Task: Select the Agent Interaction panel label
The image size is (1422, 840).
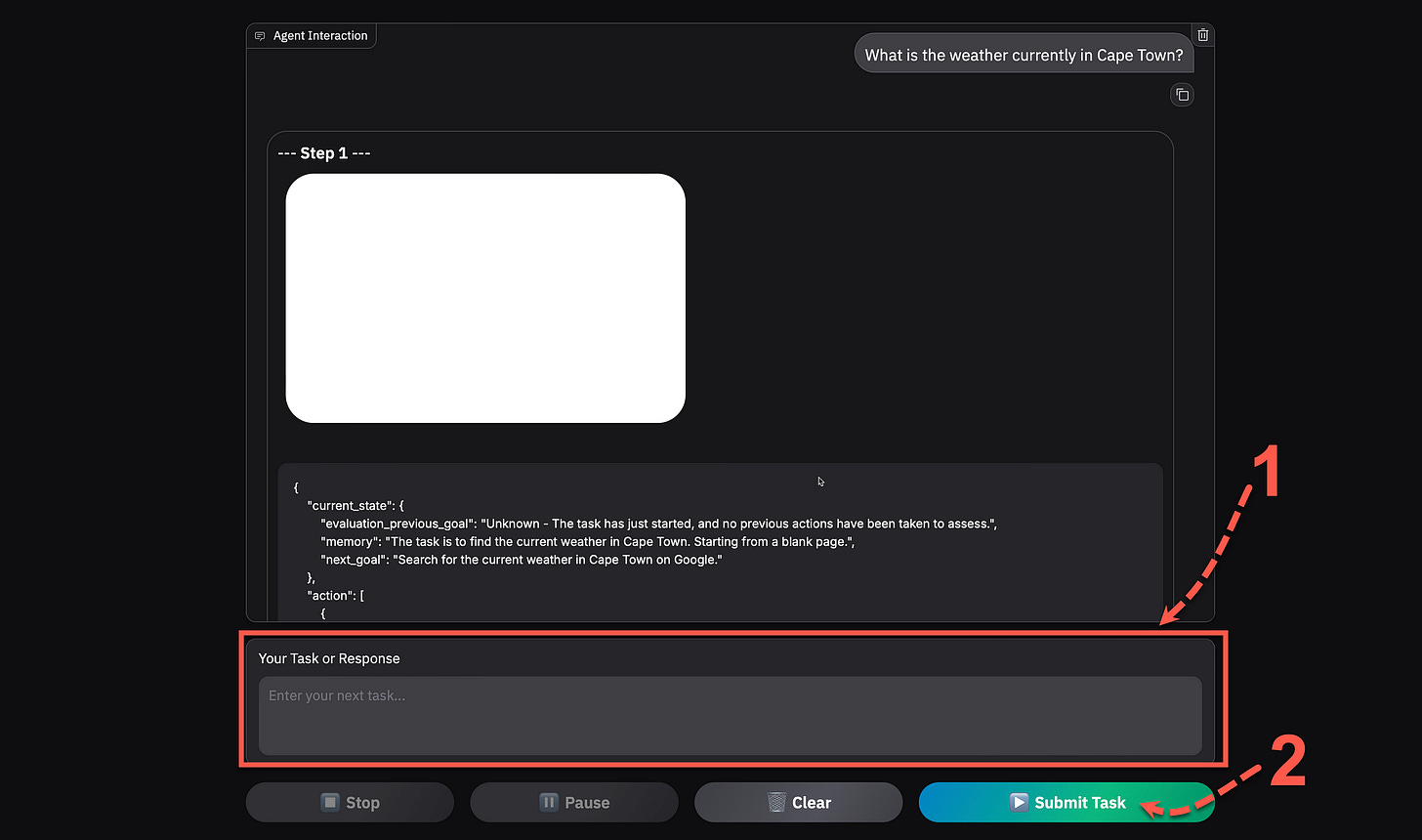Action: [x=312, y=35]
